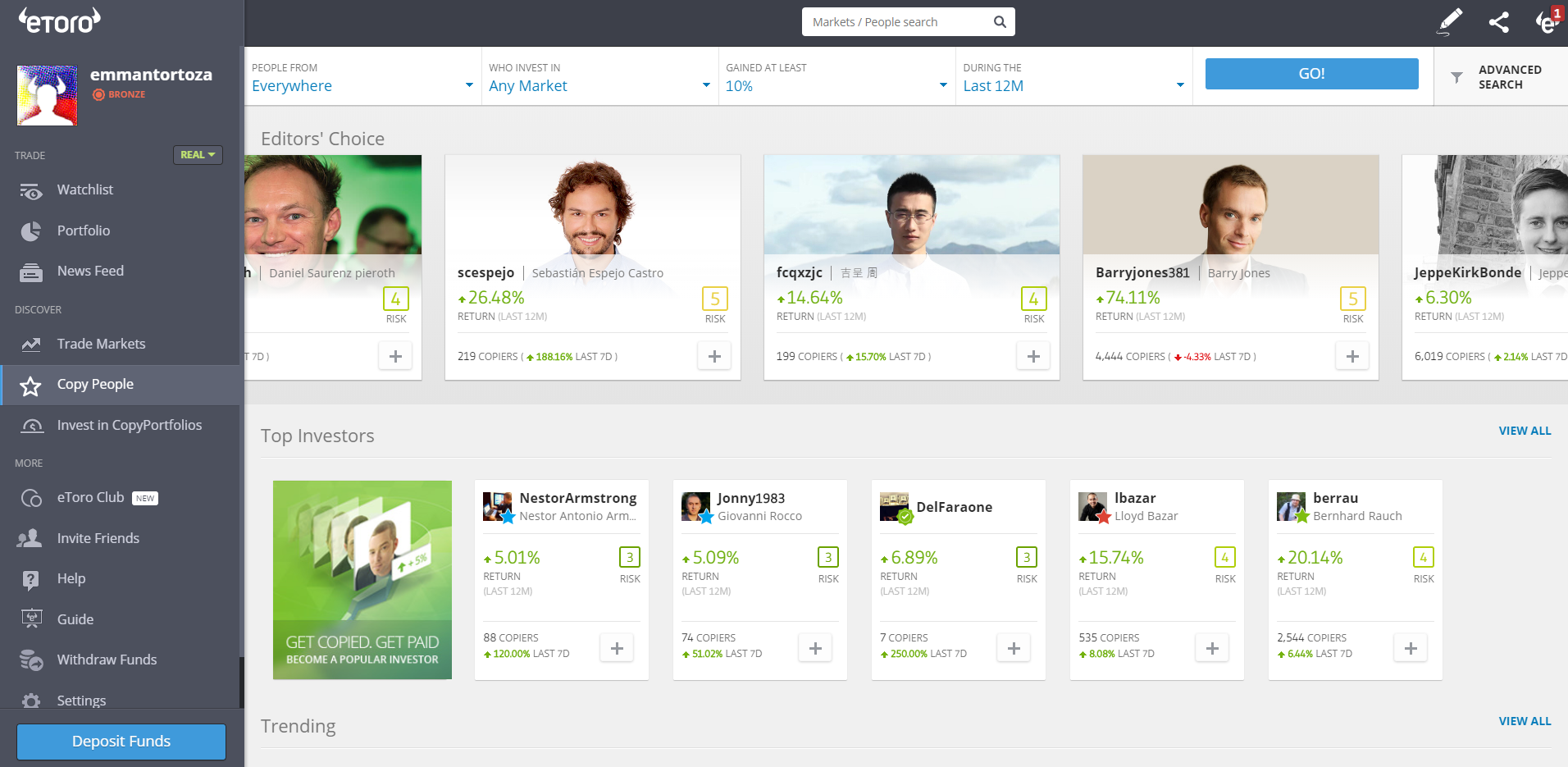Click plus icon on NestorArmstrong card

tap(617, 648)
